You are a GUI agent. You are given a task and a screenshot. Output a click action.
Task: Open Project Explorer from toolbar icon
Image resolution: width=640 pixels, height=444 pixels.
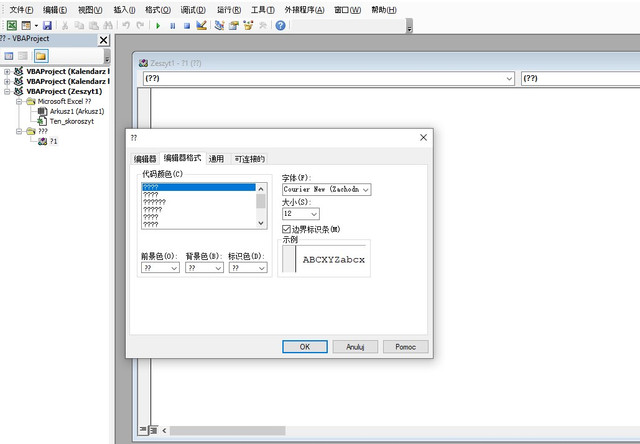pyautogui.click(x=219, y=25)
